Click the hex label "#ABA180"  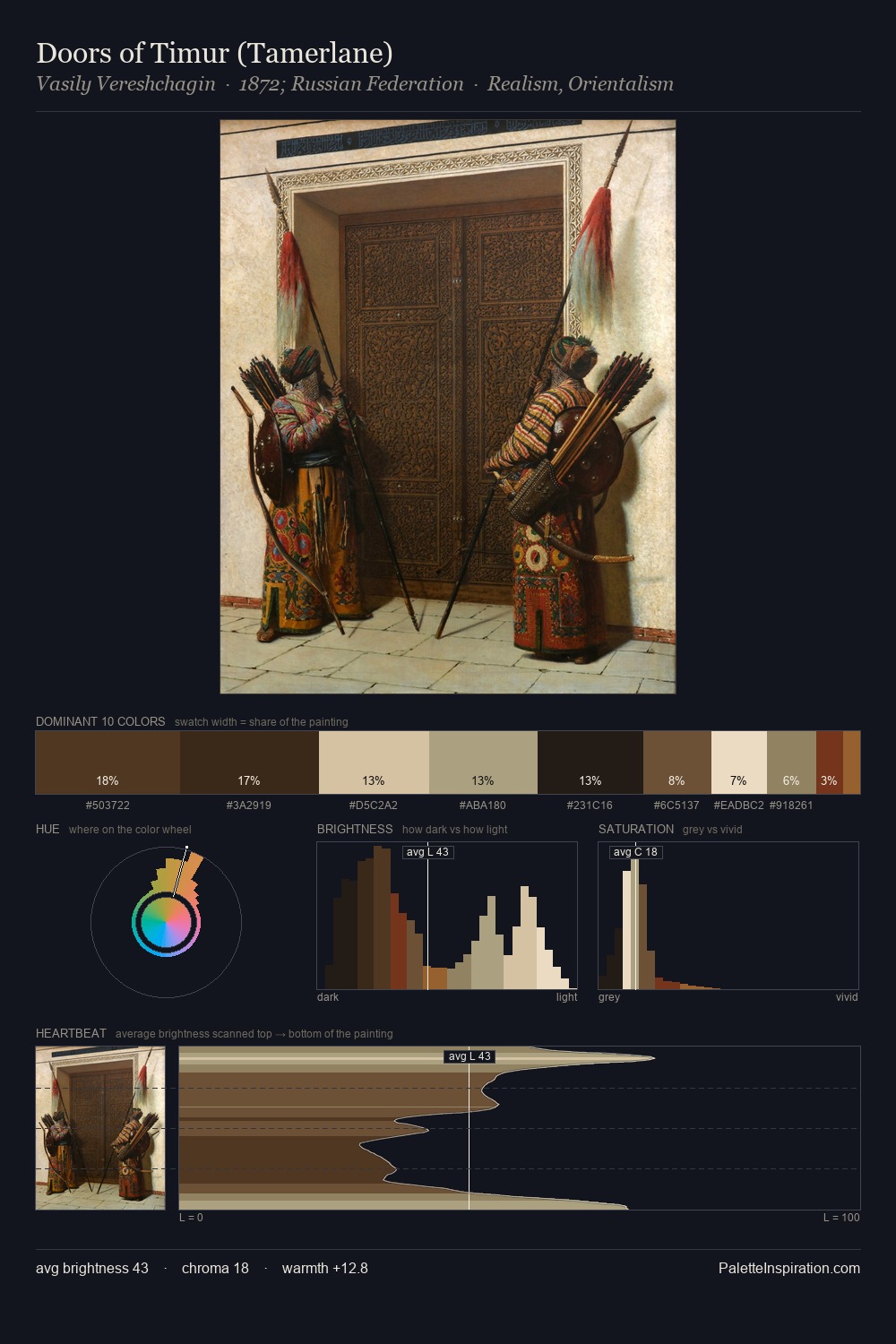point(483,806)
